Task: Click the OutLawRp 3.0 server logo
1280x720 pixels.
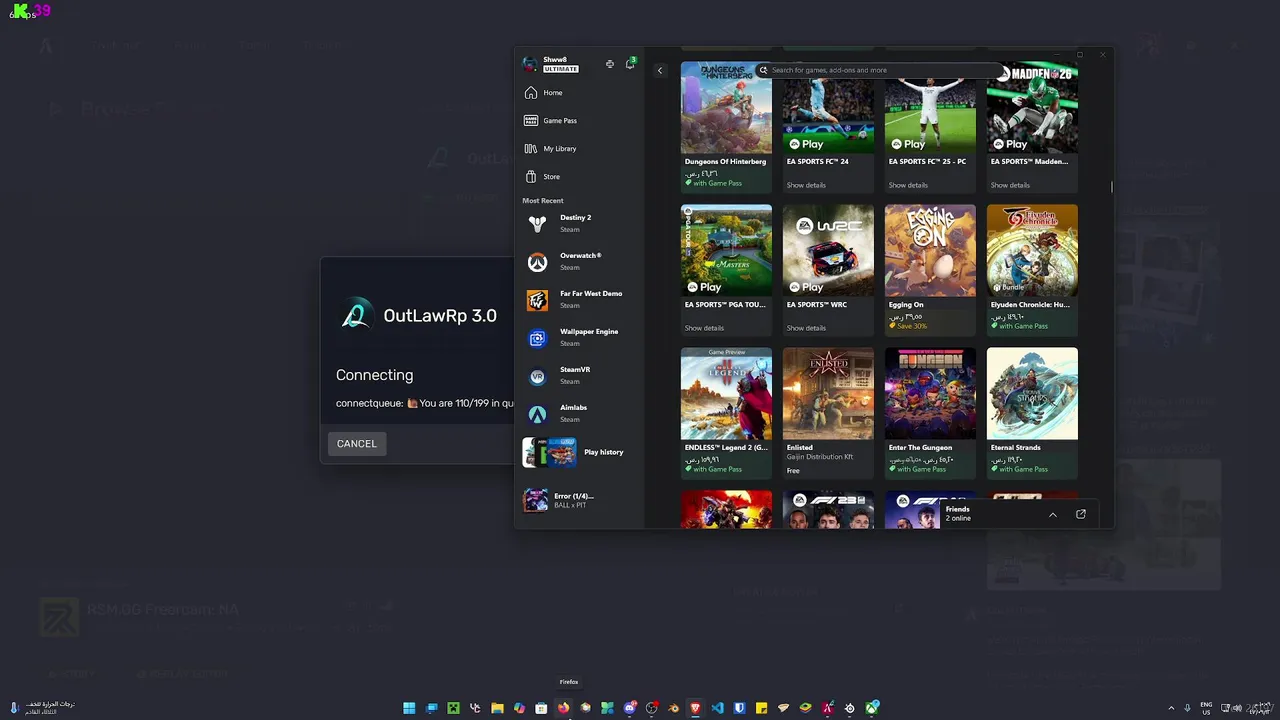Action: coord(355,315)
